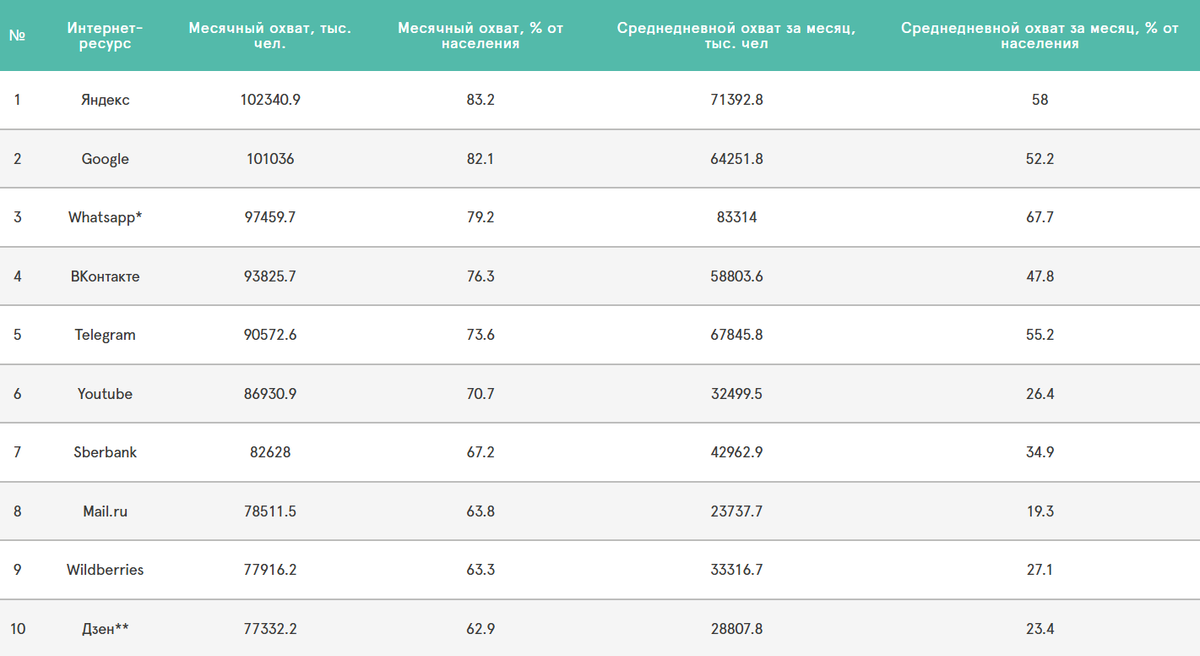
Task: Click the 'Среднедневной охват за месяц, % от населения' header
Action: [1040, 36]
